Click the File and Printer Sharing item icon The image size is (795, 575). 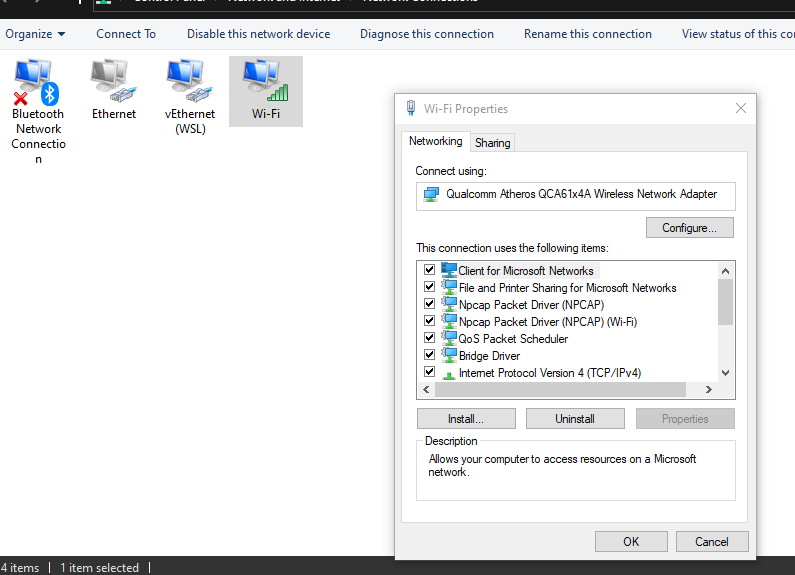point(449,287)
